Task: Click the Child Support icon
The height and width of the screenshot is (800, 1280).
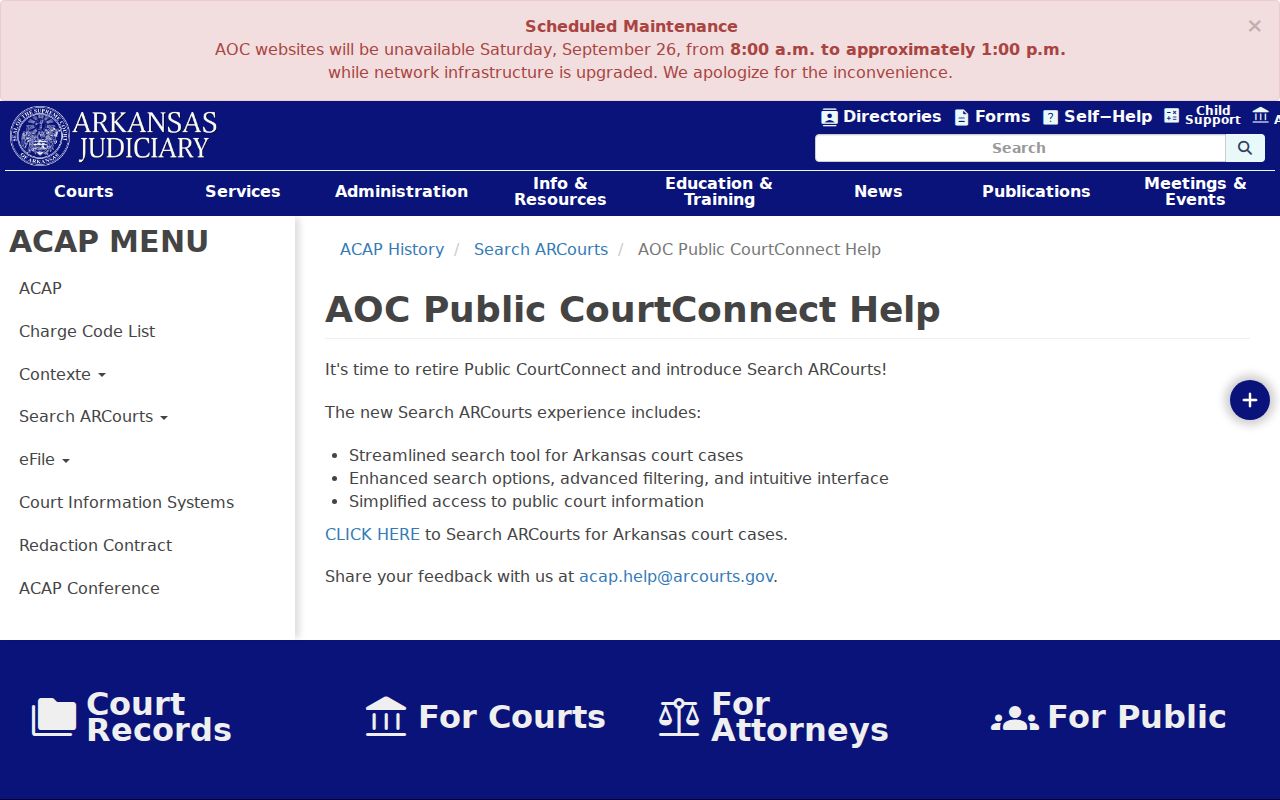Action: 1172,116
